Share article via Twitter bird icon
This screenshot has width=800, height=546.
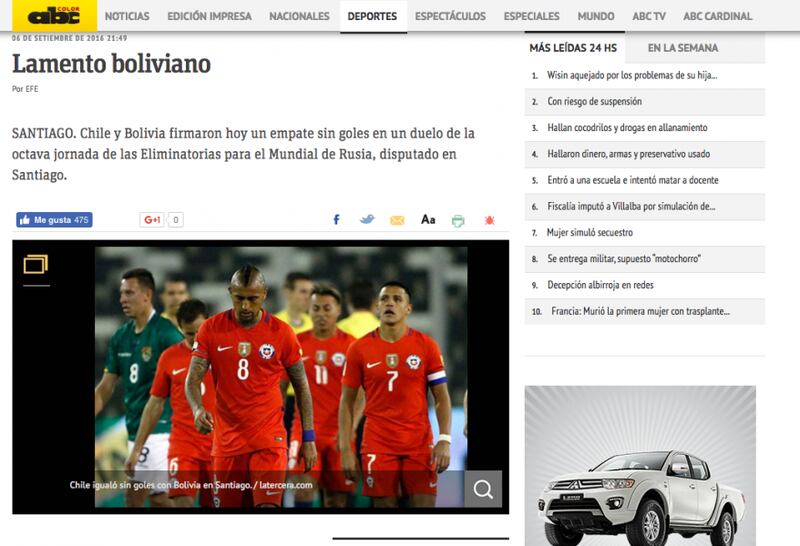pos(367,219)
